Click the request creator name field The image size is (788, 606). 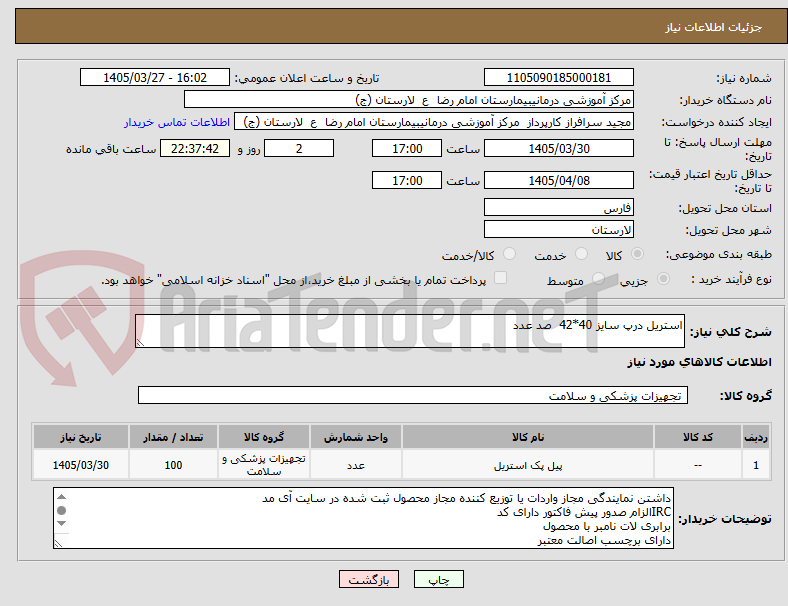[434, 122]
